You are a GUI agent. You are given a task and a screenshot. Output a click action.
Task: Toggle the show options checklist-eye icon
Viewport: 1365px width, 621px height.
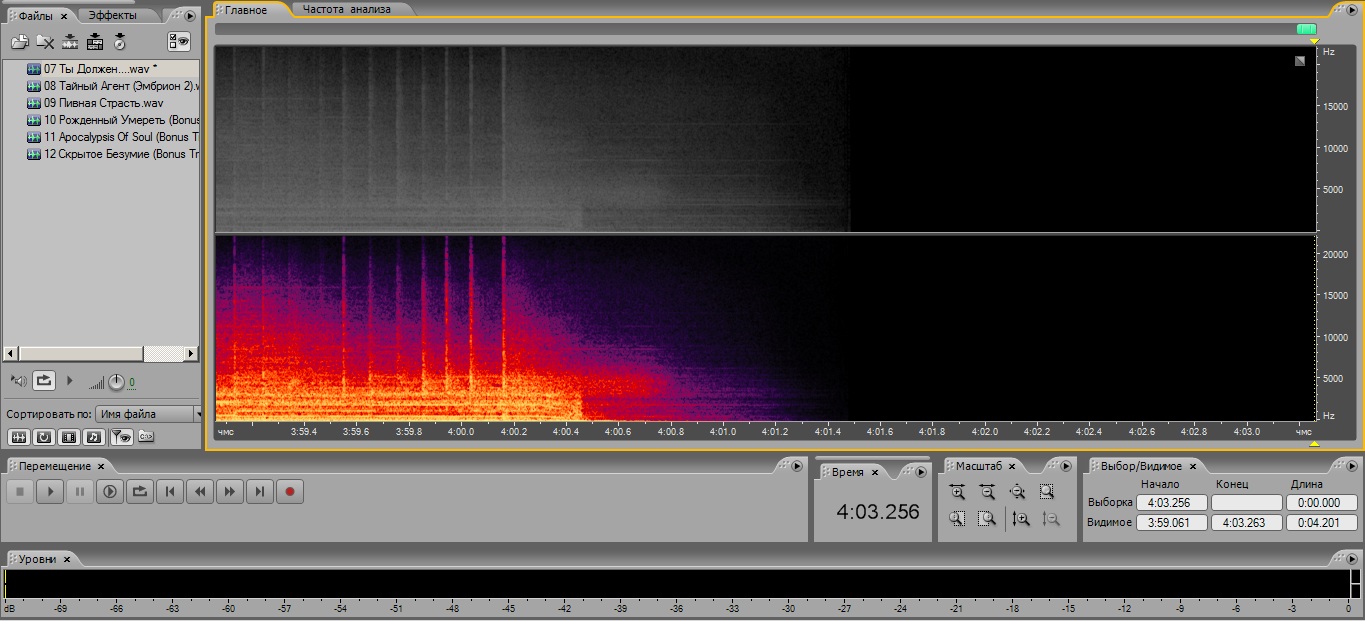pos(179,42)
